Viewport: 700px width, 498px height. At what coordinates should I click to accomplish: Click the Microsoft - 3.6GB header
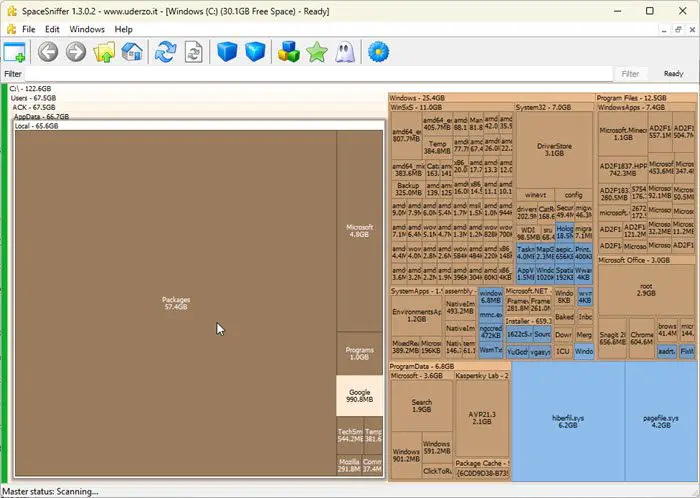tap(417, 376)
